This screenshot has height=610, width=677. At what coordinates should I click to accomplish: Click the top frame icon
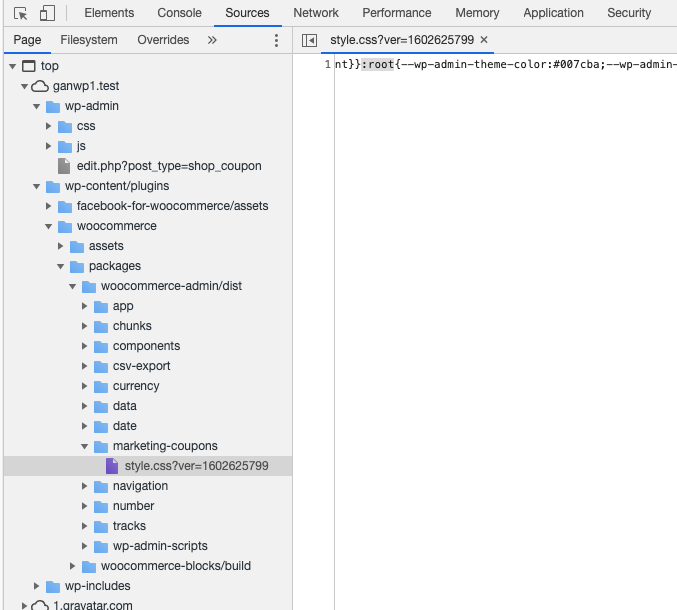point(29,66)
